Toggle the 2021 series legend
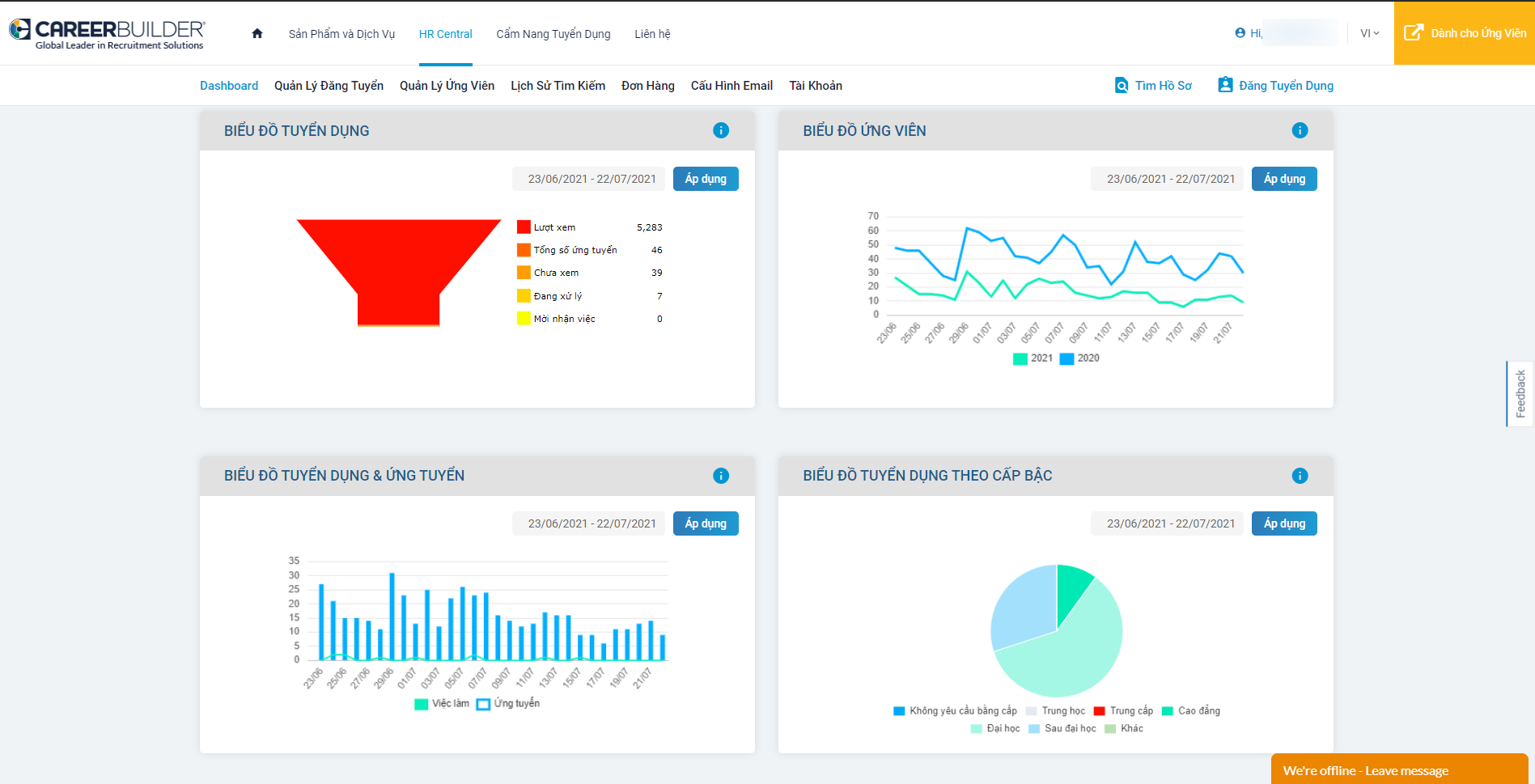Viewport: 1535px width, 784px height. (1033, 358)
